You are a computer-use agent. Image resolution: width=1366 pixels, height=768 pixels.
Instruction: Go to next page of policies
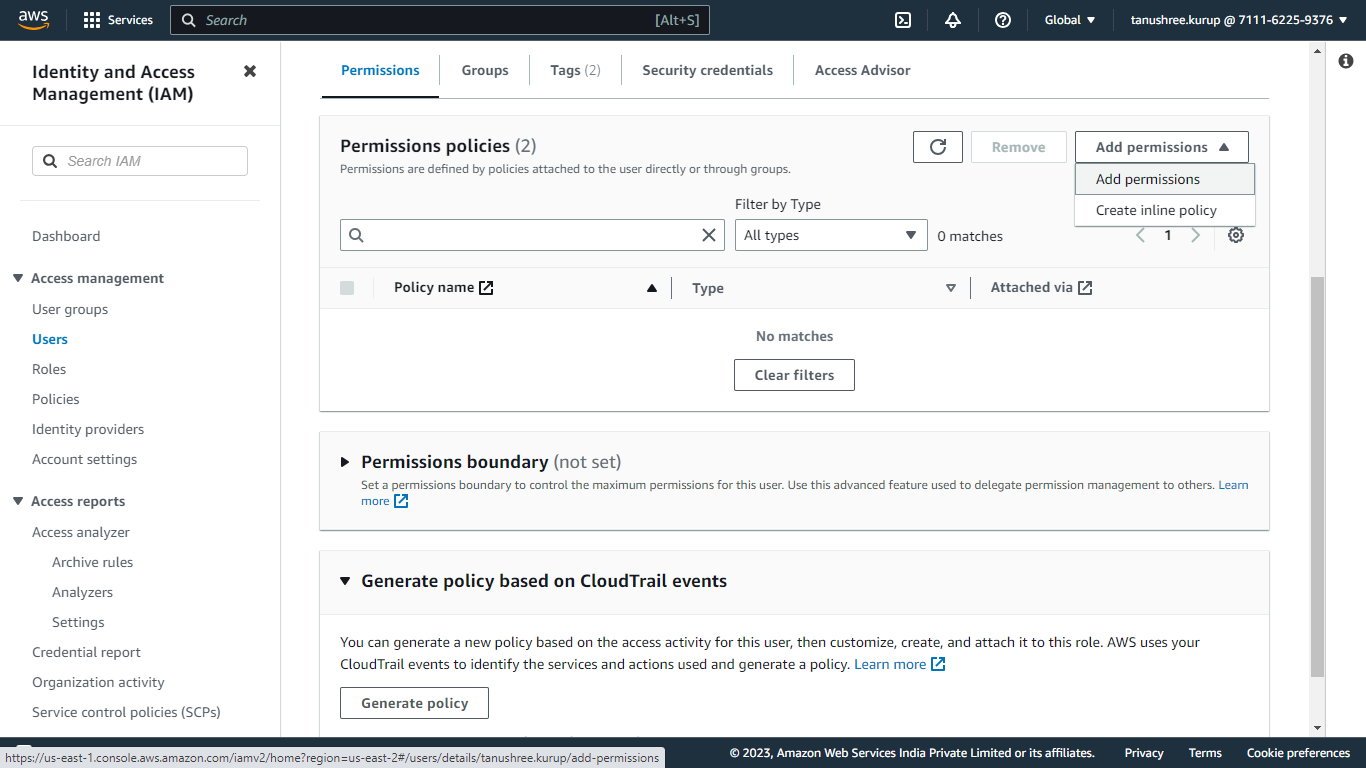pos(1195,235)
